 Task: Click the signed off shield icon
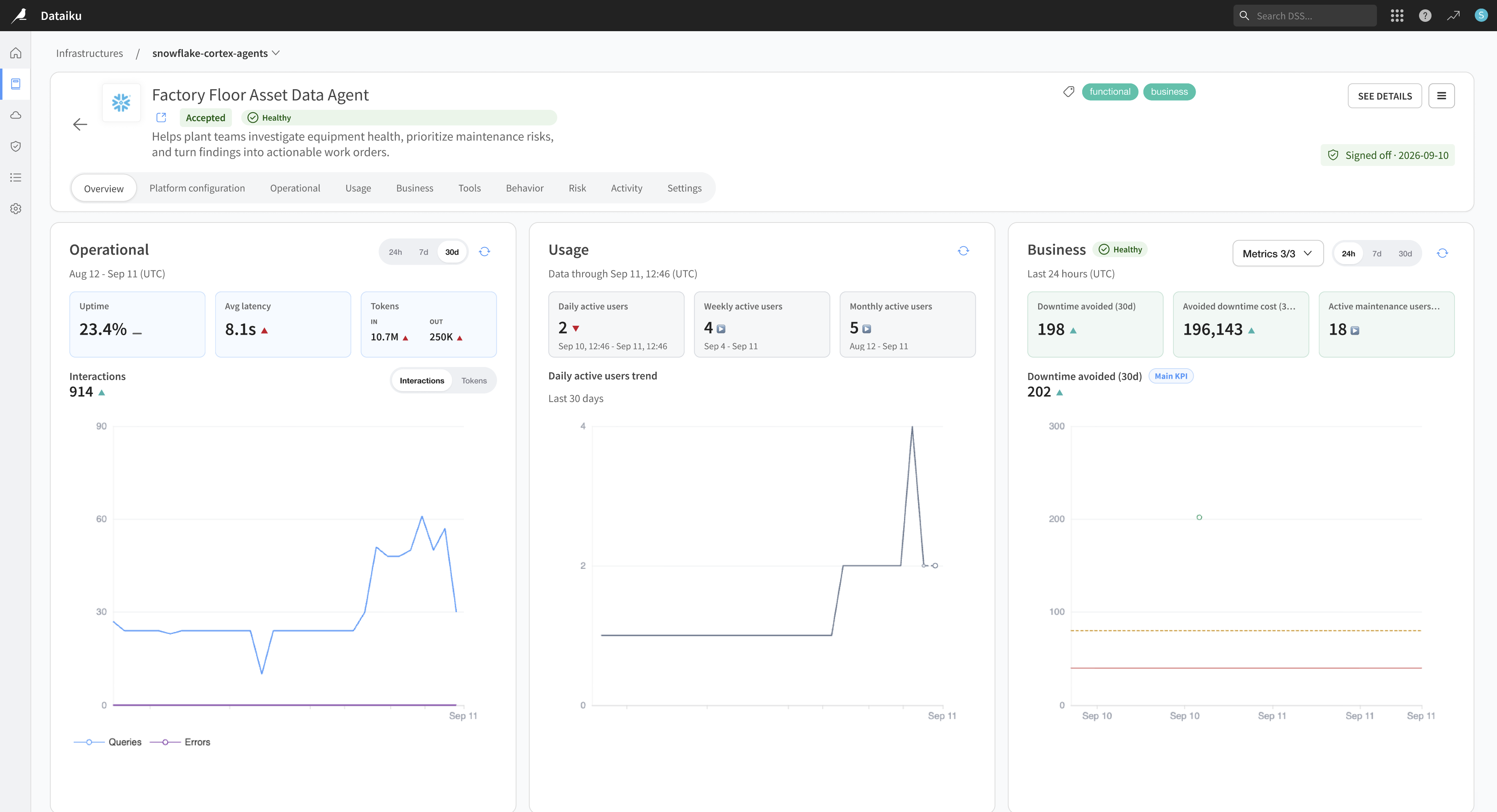(1333, 155)
